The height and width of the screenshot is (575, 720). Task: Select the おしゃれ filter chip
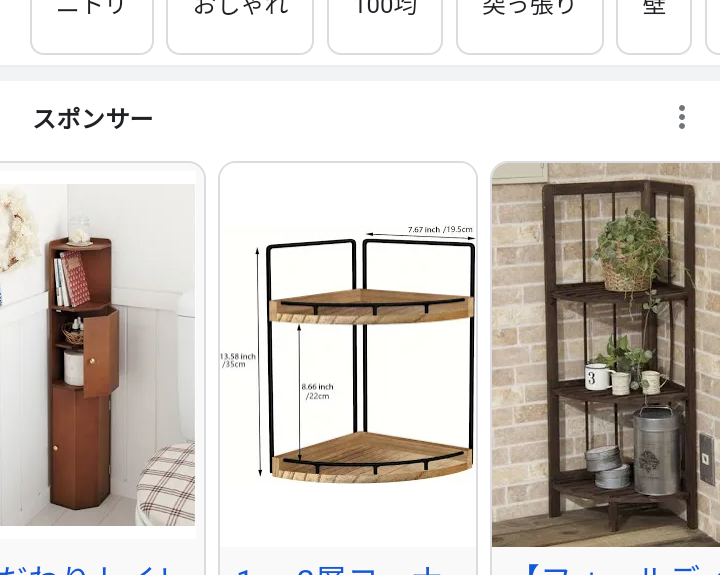click(x=240, y=27)
